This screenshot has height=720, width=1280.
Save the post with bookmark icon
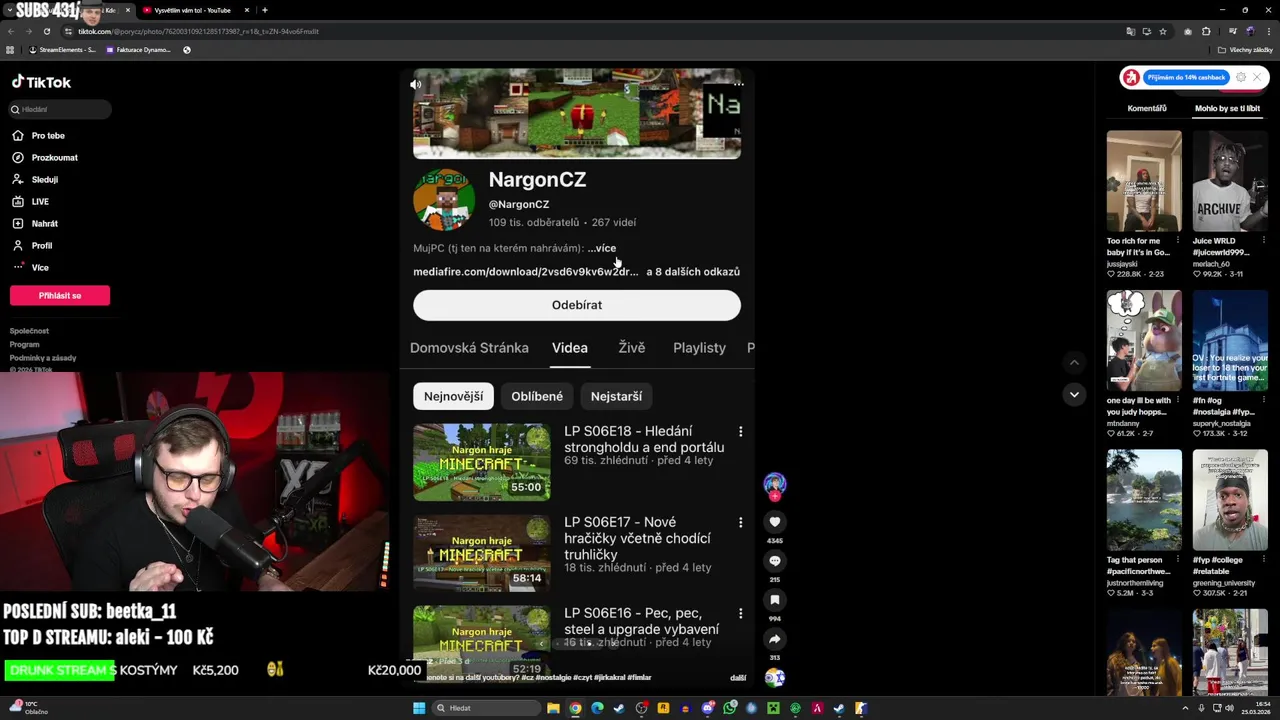click(x=774, y=600)
